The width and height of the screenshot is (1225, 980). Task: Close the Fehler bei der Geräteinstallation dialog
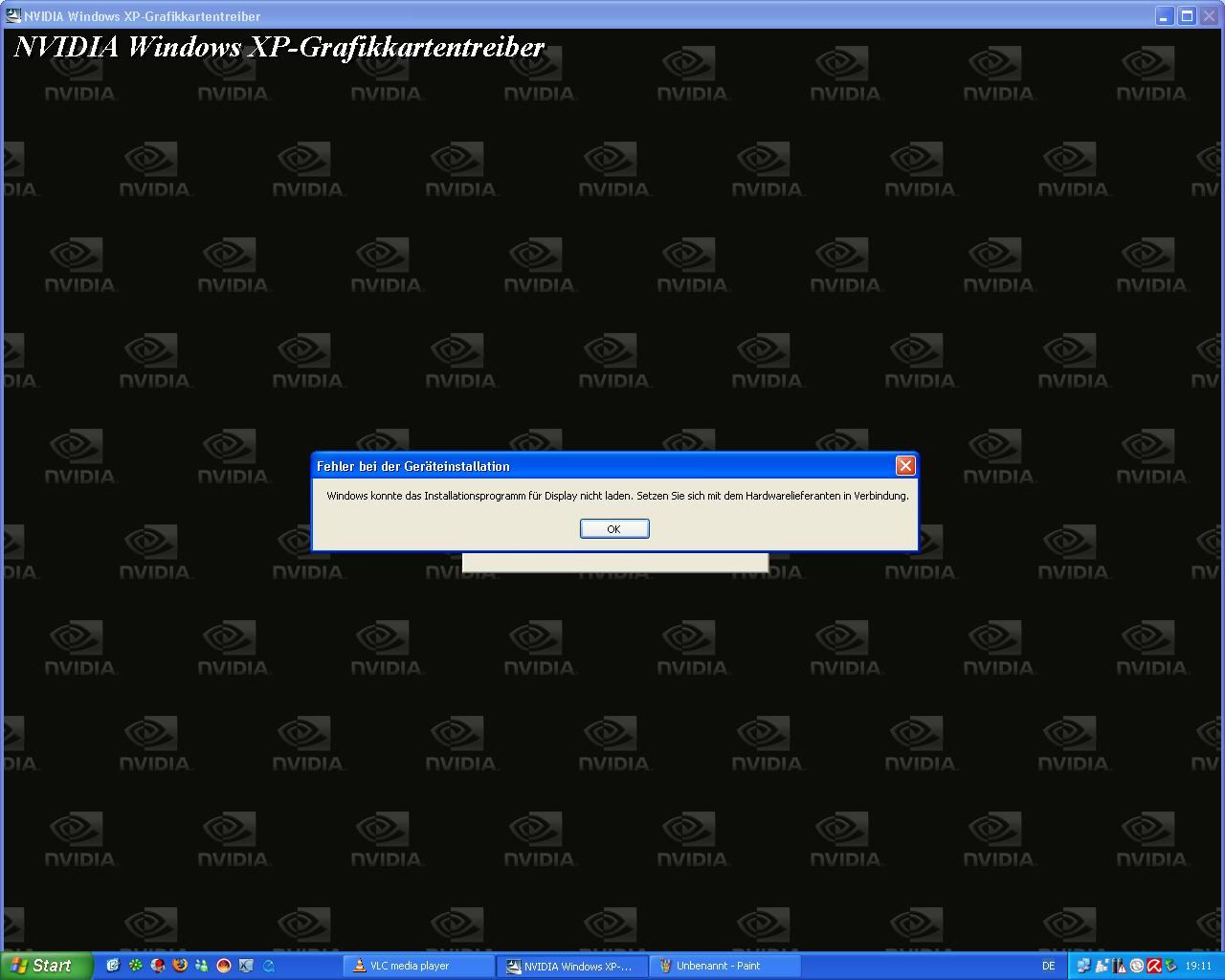tap(905, 465)
